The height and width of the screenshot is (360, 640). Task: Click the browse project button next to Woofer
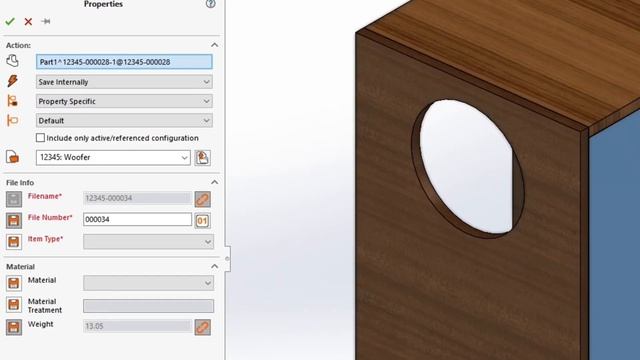[202, 158]
